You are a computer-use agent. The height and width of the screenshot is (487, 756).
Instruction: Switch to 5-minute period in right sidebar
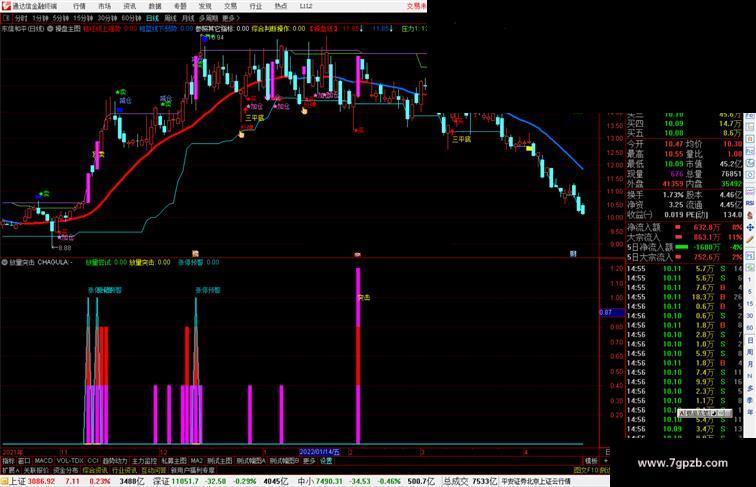(750, 292)
